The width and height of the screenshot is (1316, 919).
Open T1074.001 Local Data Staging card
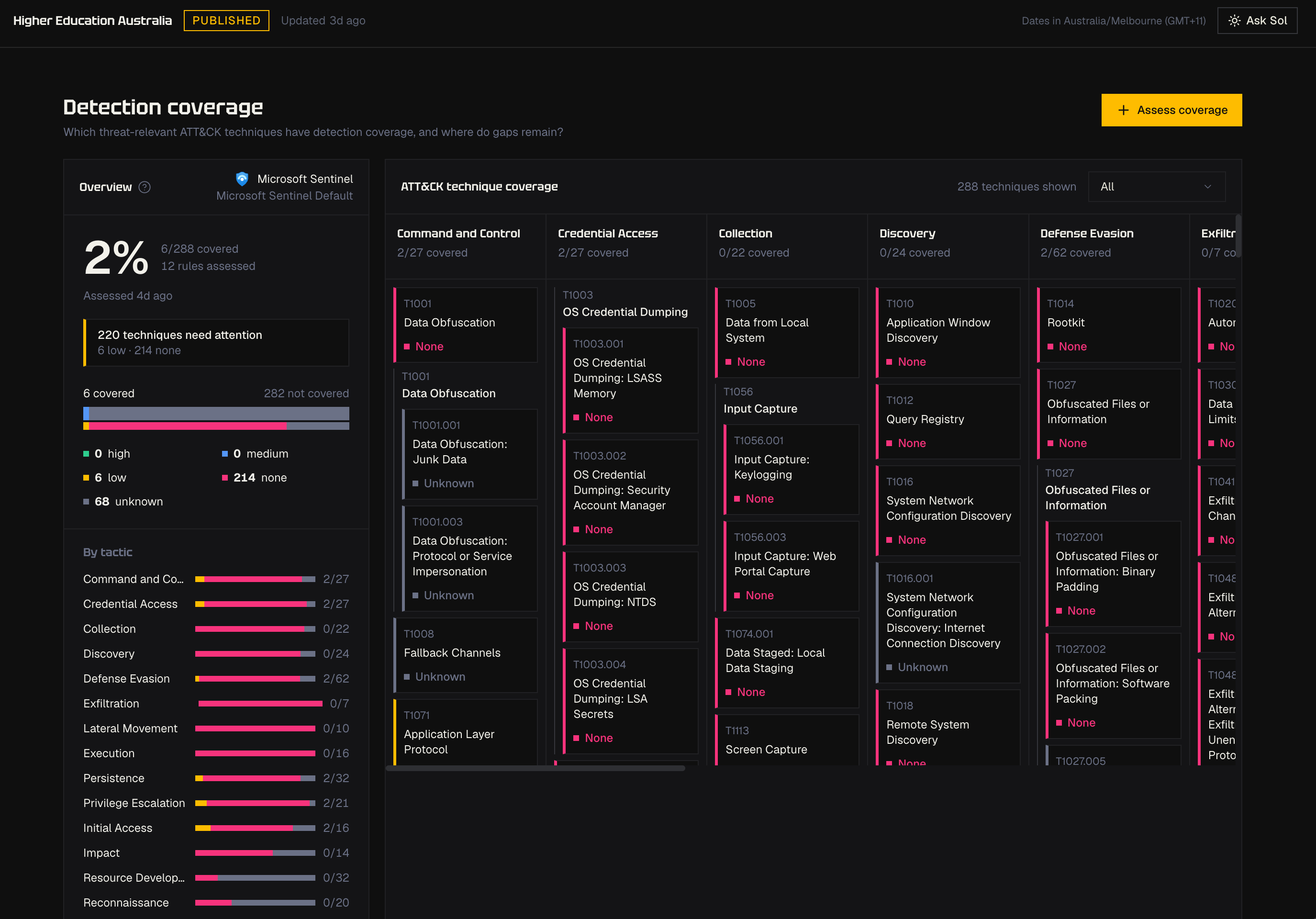click(787, 663)
